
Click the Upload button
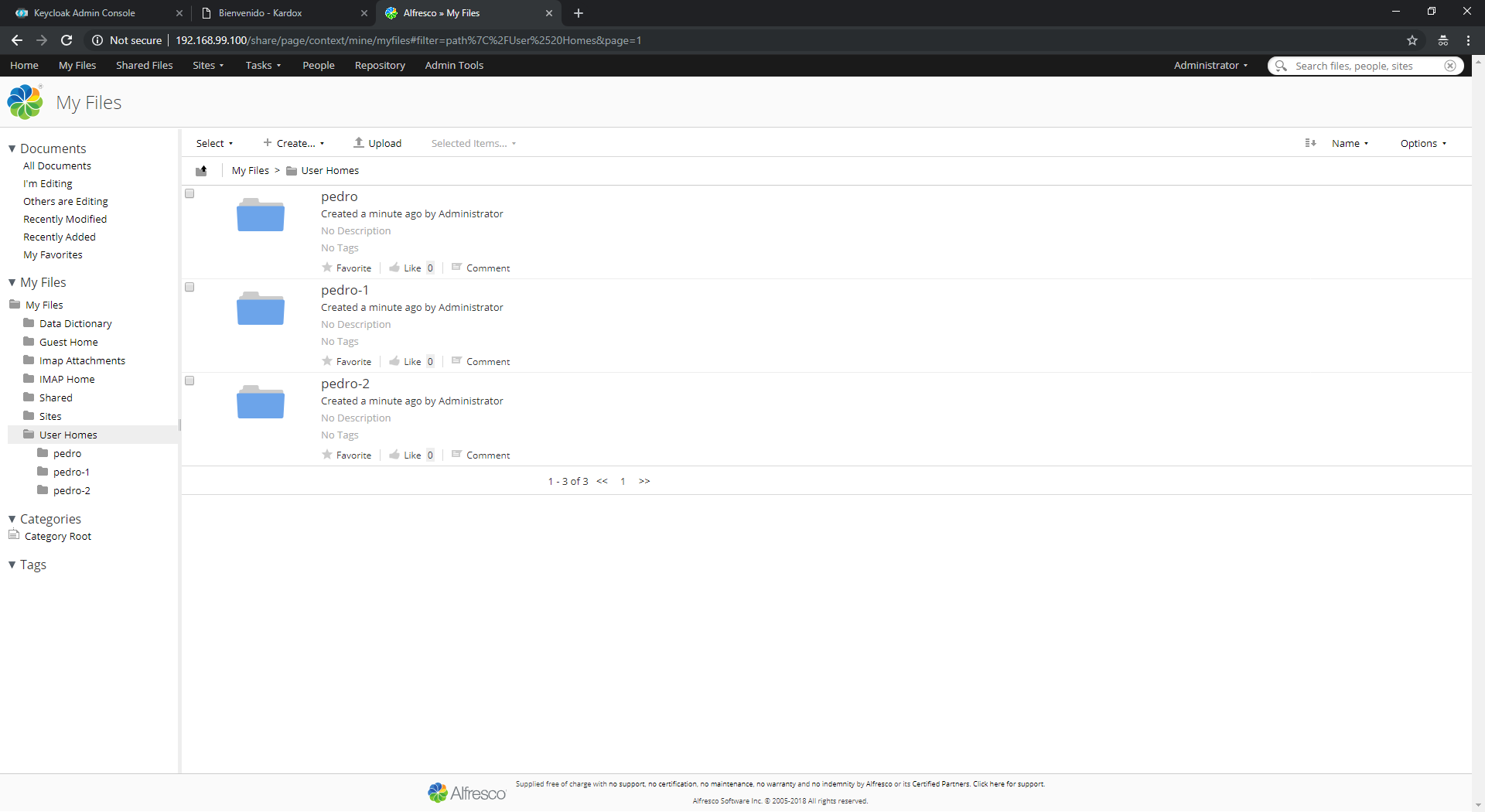377,143
